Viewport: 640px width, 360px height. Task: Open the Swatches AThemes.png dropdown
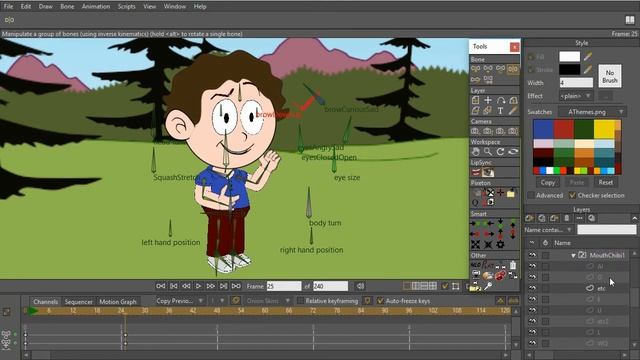point(591,112)
